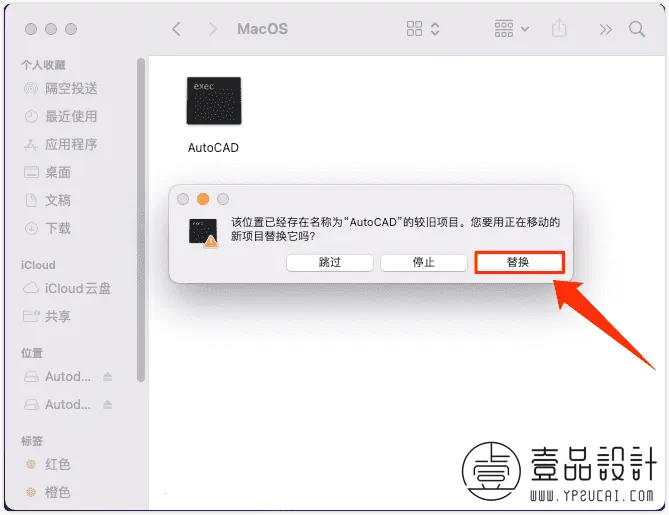
Task: Click the Applications sidebar icon
Action: click(x=31, y=145)
